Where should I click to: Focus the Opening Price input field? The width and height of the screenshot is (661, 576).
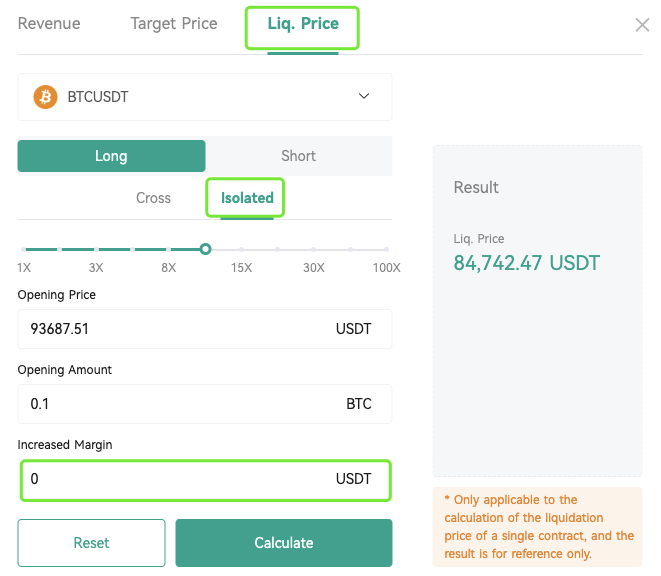click(x=205, y=329)
